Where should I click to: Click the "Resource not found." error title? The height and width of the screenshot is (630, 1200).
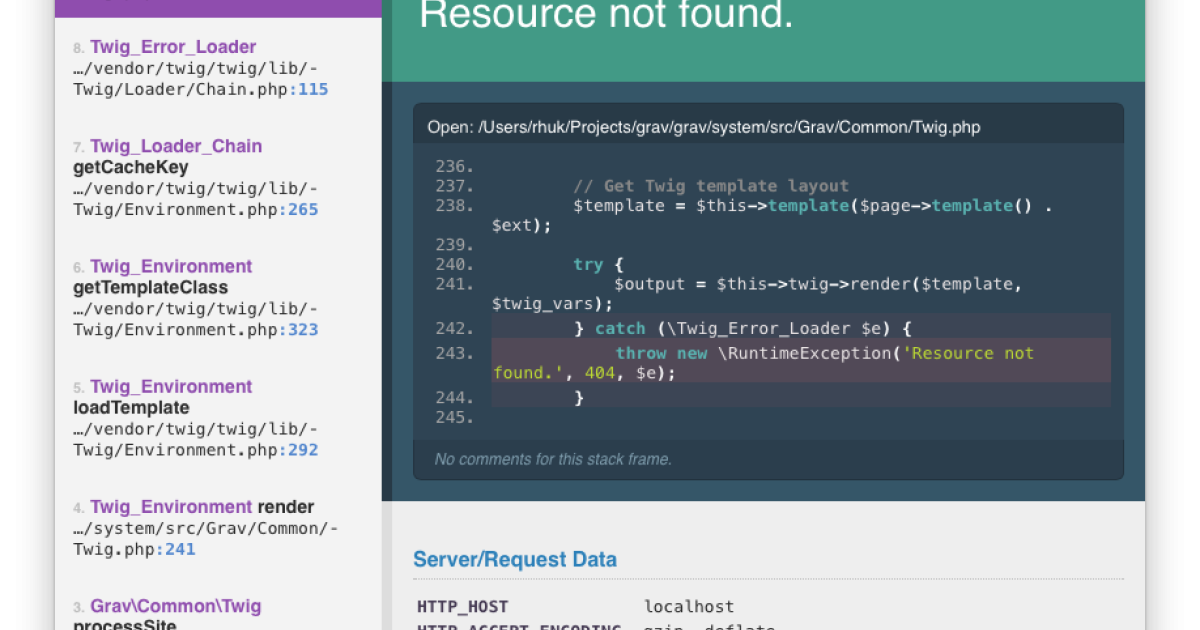(606, 15)
